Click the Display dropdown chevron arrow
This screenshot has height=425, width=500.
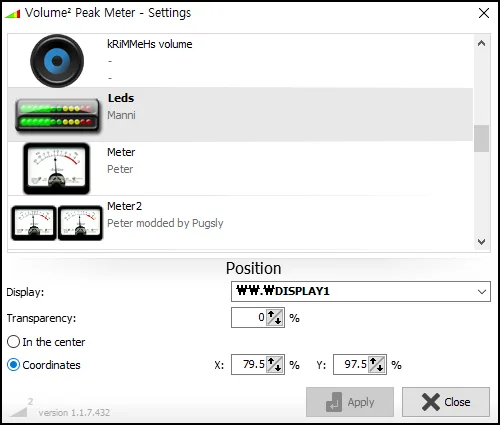[x=482, y=292]
